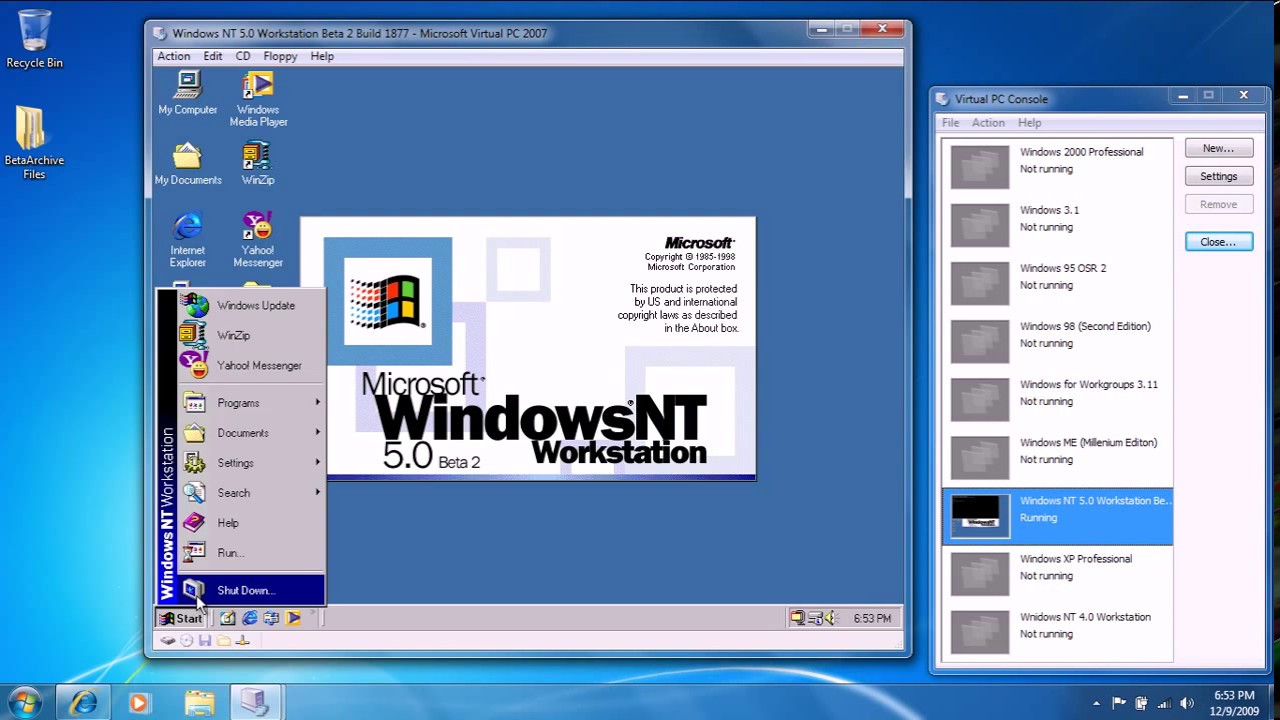The width and height of the screenshot is (1280, 720).
Task: Open Recycle Bin on Windows 7 desktop
Action: pos(34,40)
